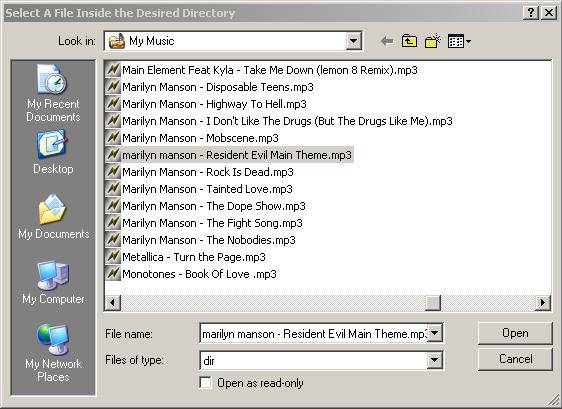Go back using the back arrow icon
This screenshot has height=409, width=562.
click(387, 41)
